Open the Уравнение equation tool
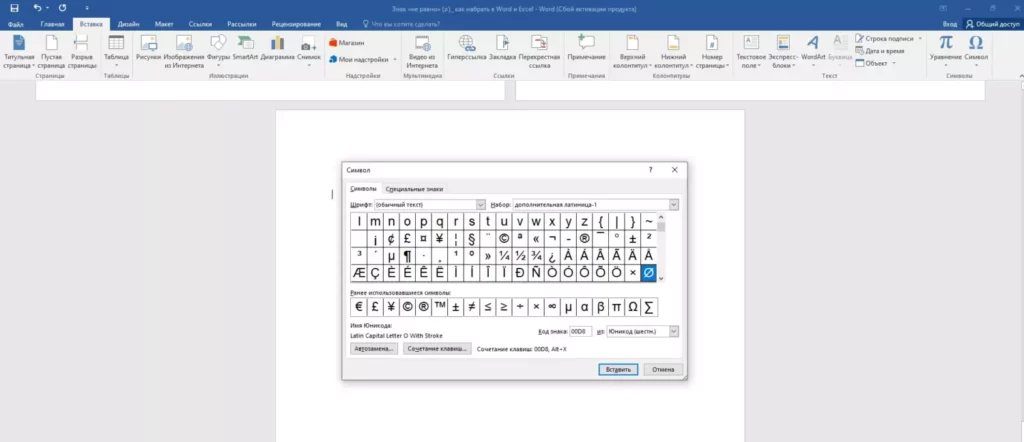The image size is (1024, 442). click(946, 52)
